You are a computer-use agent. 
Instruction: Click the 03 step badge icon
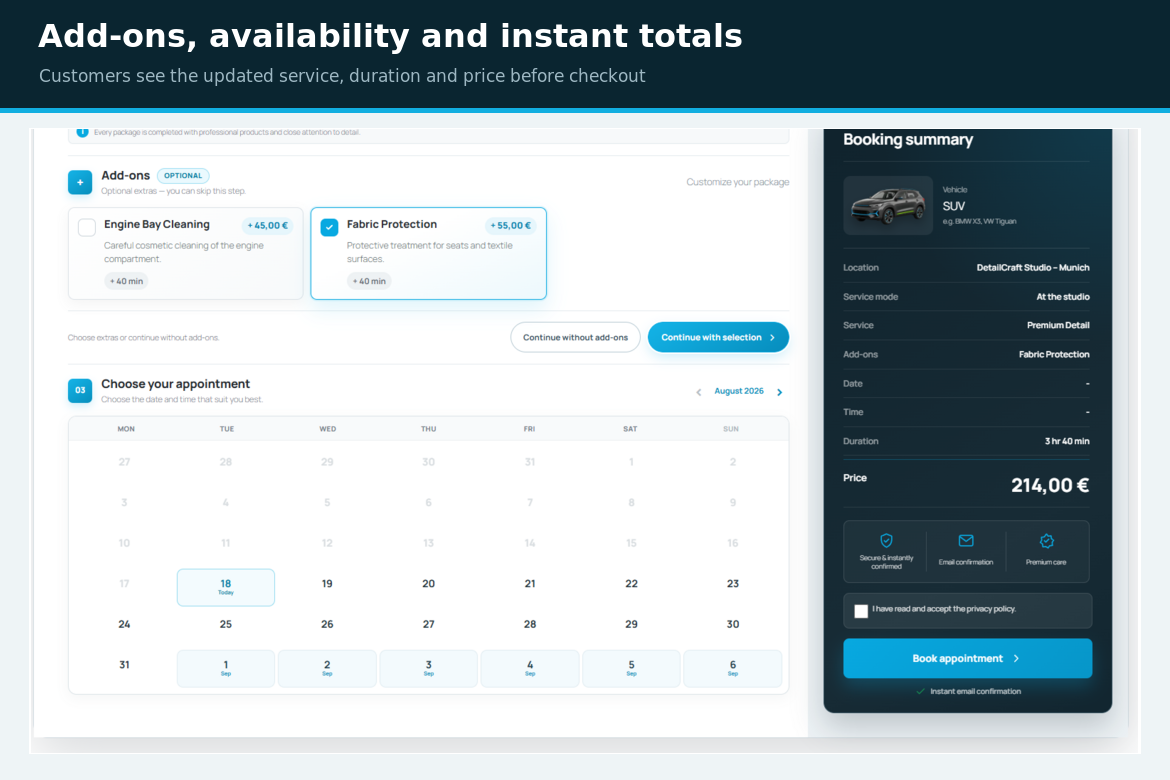(80, 390)
